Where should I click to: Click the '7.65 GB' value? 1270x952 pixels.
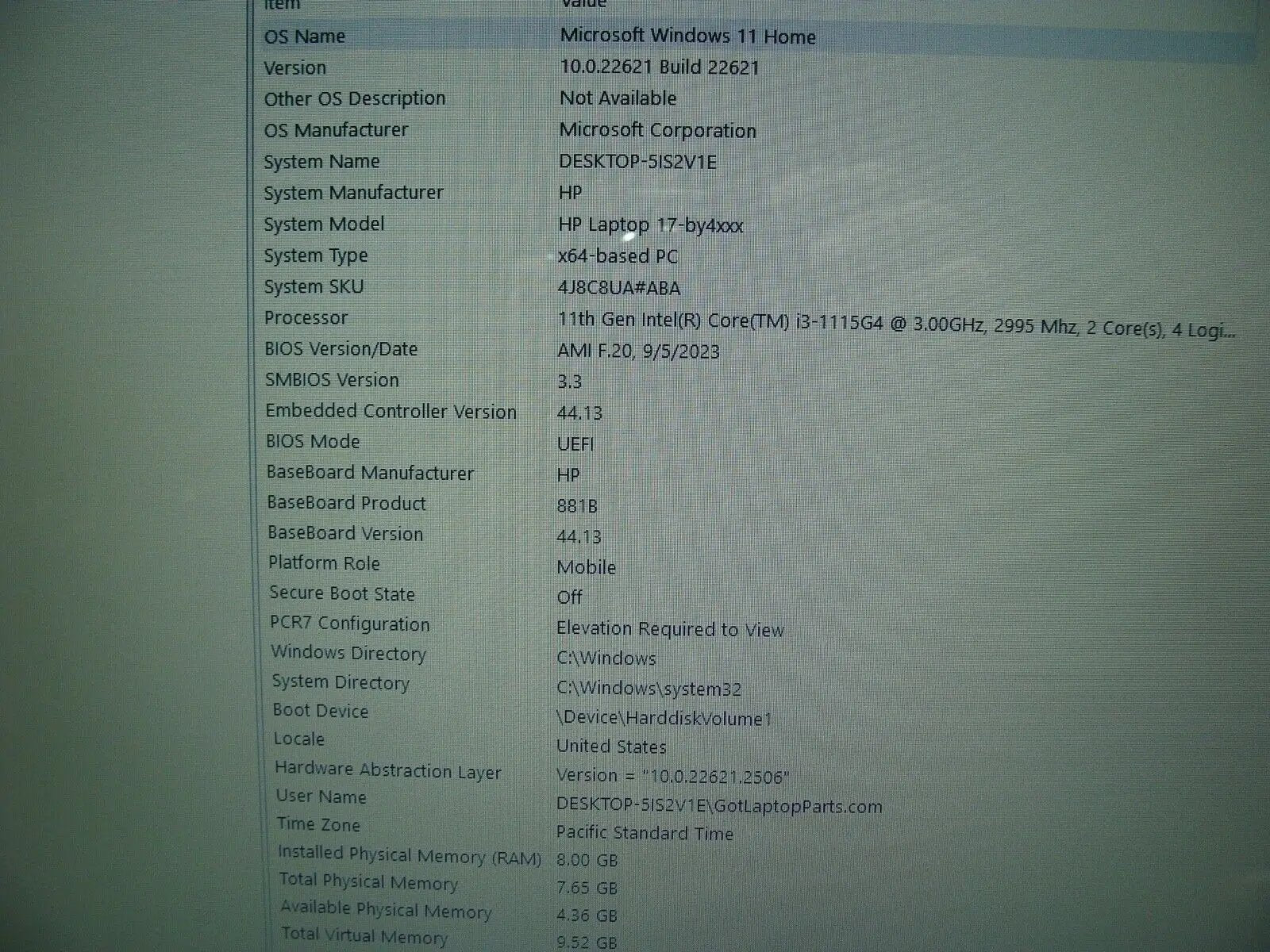(x=587, y=888)
